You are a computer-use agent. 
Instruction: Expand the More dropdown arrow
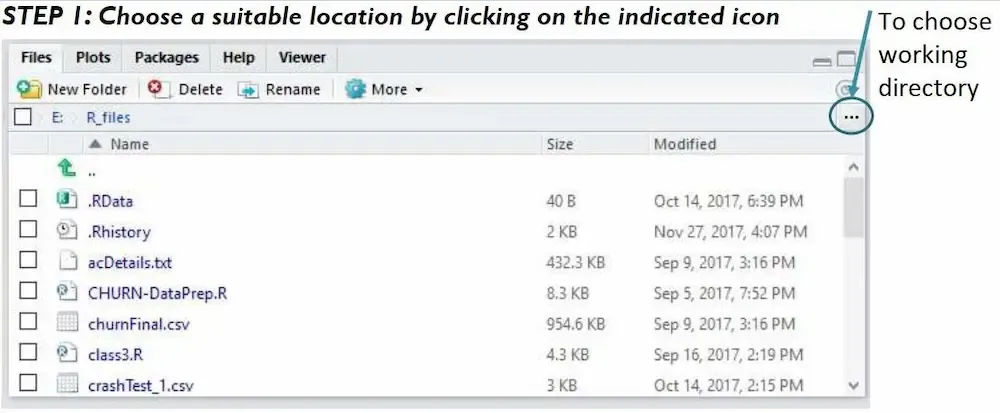[419, 90]
